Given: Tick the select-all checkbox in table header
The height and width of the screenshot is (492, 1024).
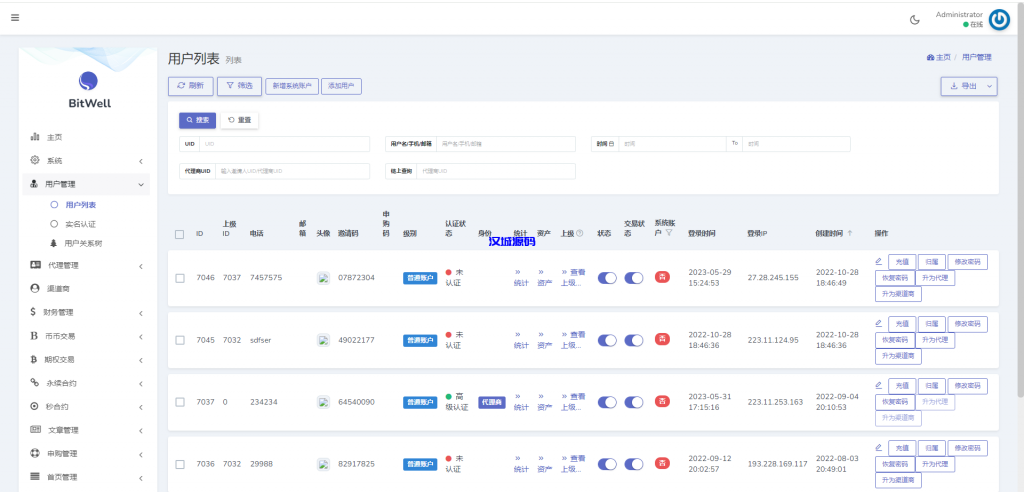Looking at the screenshot, I should [179, 234].
